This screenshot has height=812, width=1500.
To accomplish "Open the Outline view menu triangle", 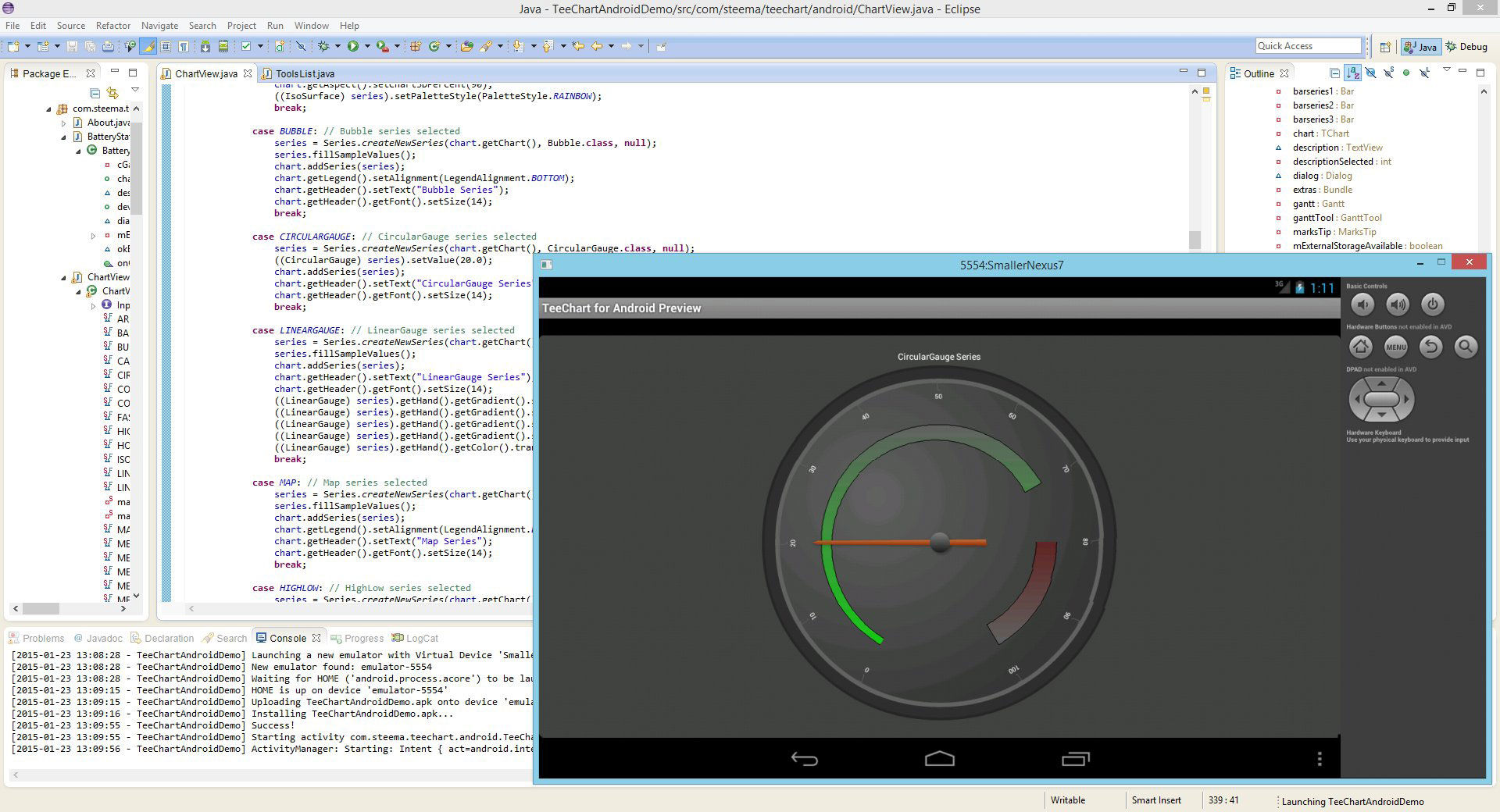I will (1446, 71).
